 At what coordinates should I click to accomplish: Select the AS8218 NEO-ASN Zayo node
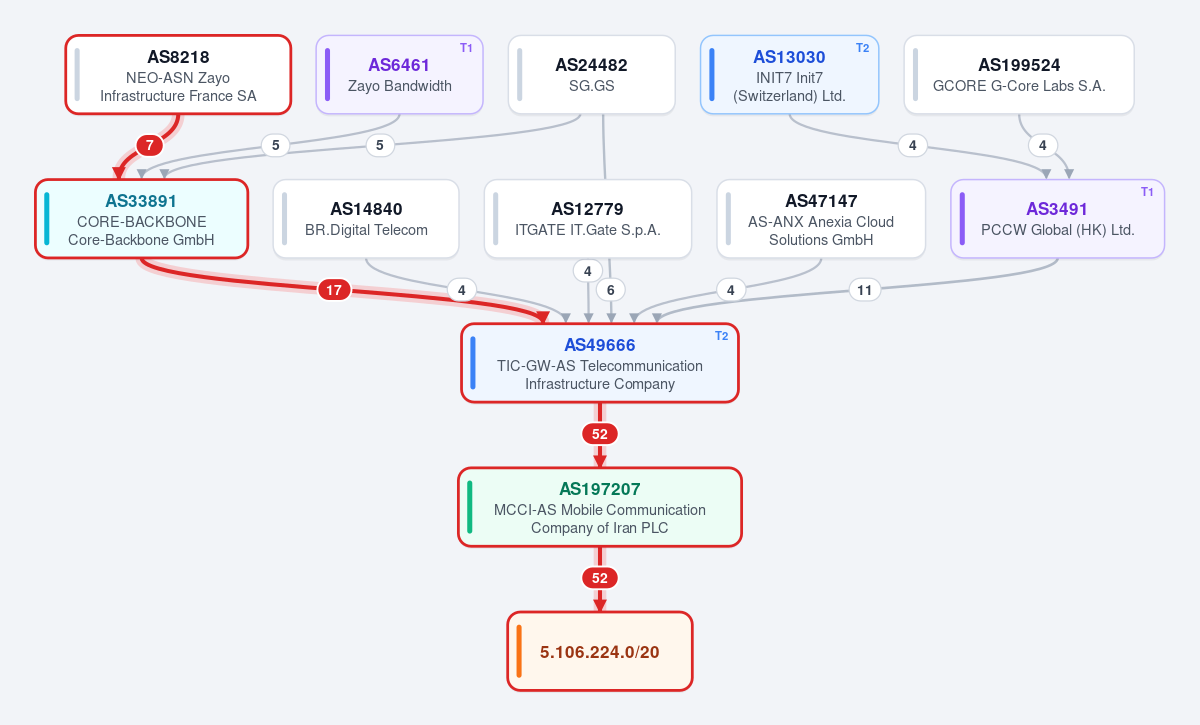coord(178,75)
